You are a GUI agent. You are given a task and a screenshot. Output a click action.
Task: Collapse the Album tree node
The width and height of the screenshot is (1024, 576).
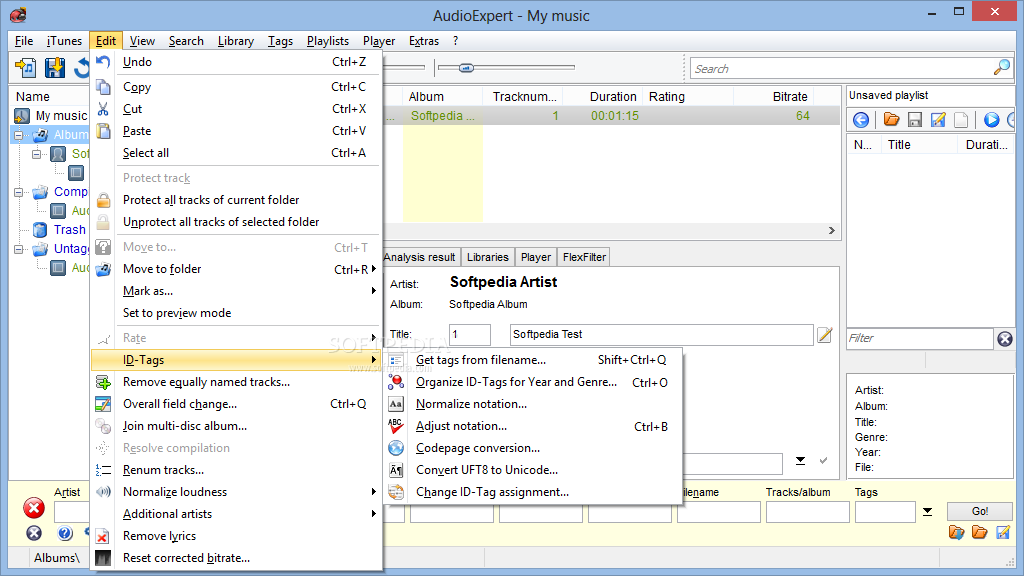click(18, 135)
